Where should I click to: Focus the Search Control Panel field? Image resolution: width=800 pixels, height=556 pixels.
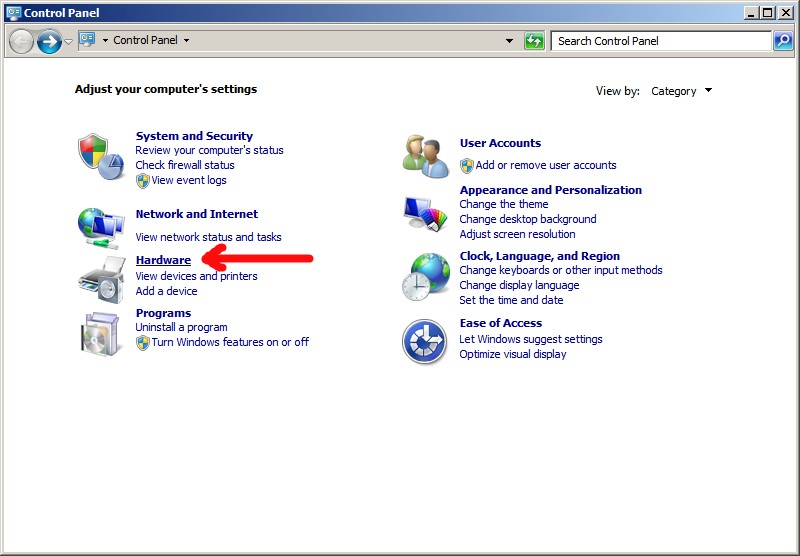pyautogui.click(x=661, y=41)
